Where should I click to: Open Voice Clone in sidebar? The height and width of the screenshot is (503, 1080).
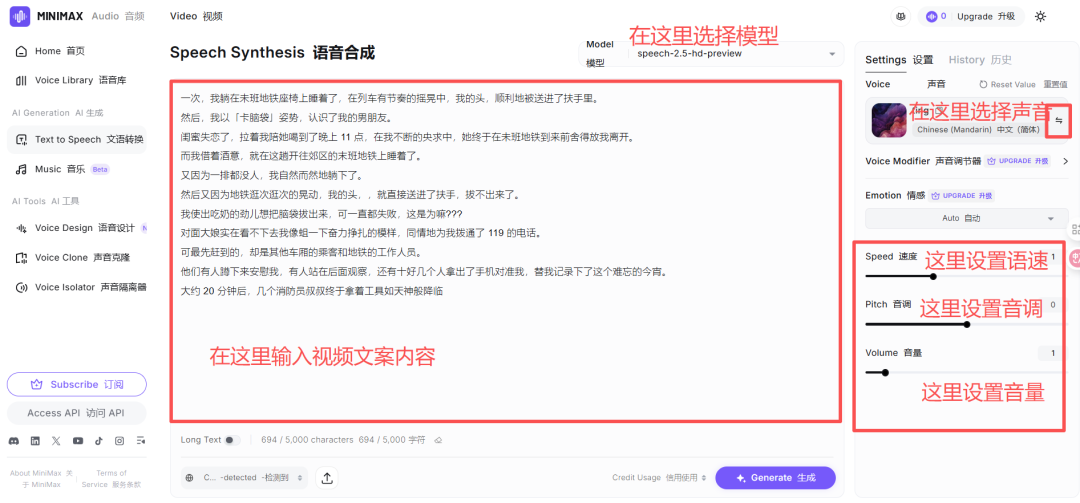(x=76, y=258)
